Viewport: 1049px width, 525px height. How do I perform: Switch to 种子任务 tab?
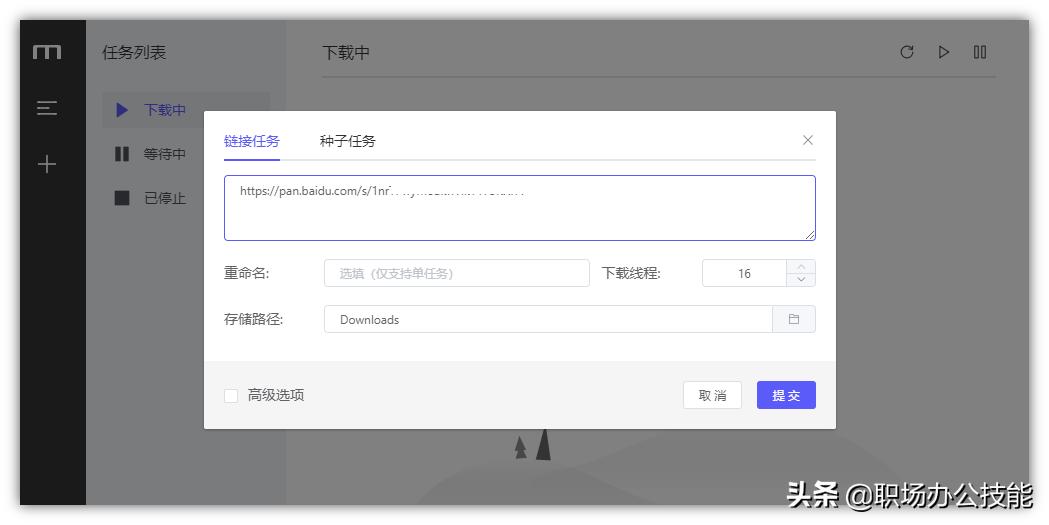coord(348,141)
